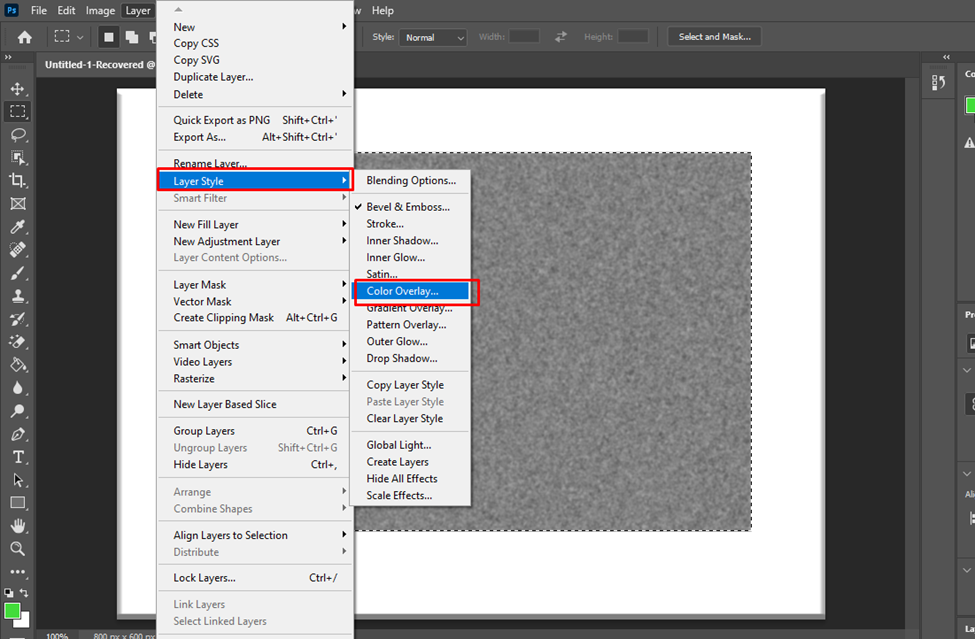Select the Zoom magnifier tool
Screen dimensions: 975x639
pos(17,549)
